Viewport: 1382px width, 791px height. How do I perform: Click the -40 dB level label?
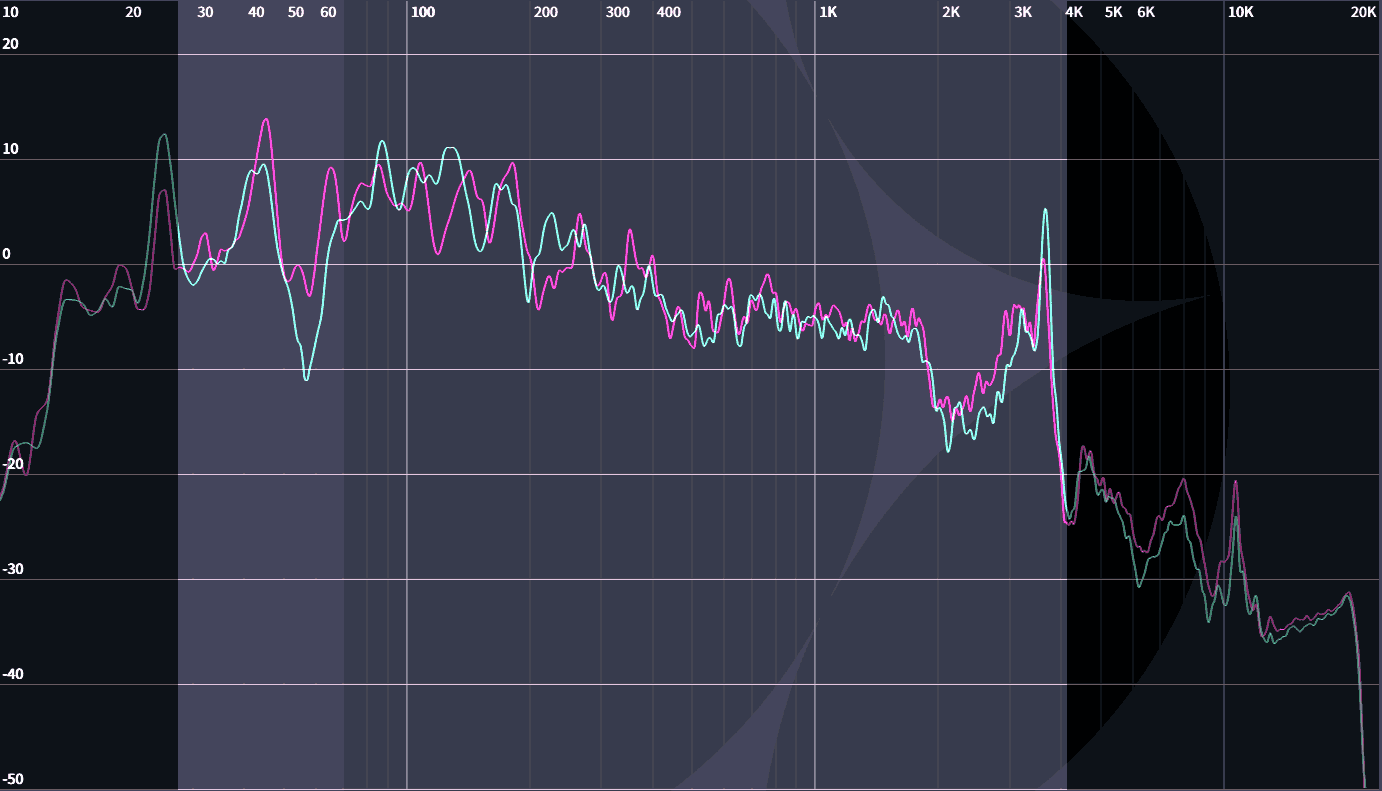(12, 674)
